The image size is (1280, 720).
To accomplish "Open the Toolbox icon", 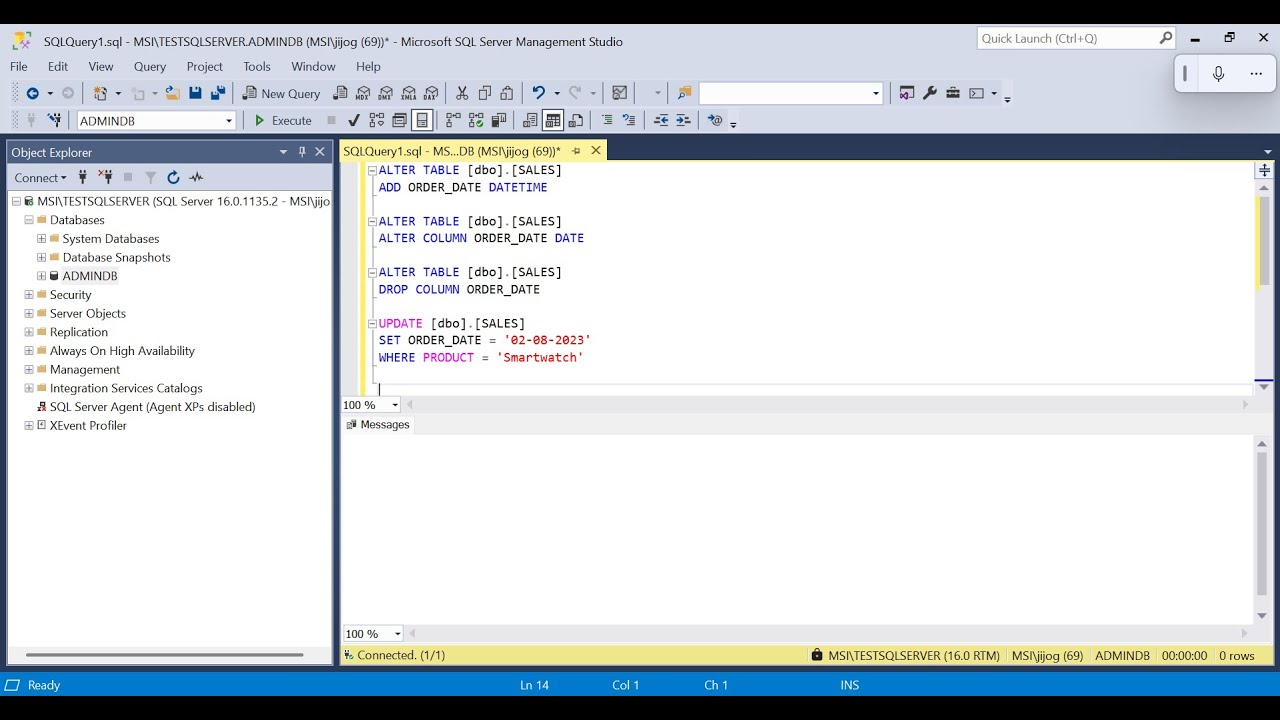I will coord(953,93).
